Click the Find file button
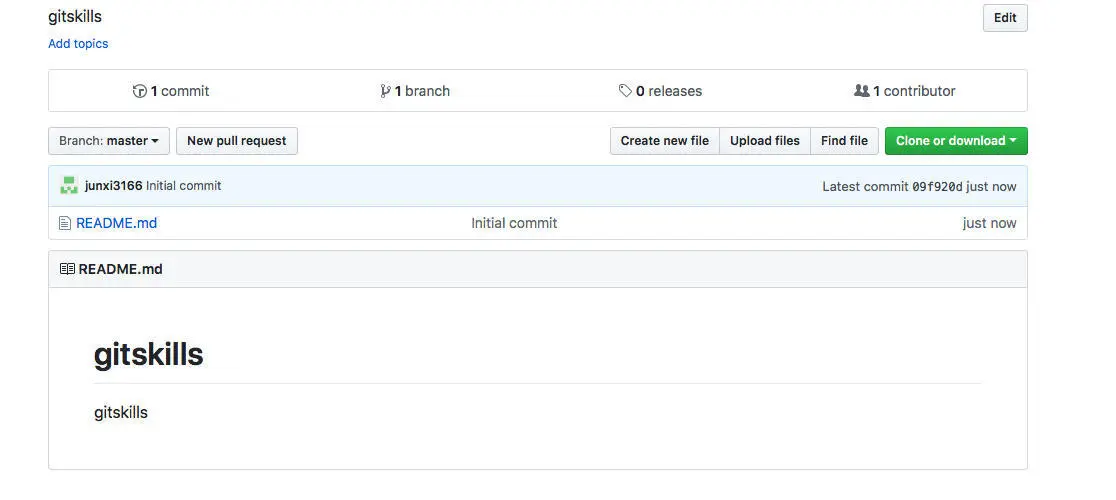The image size is (1116, 500). pos(844,141)
